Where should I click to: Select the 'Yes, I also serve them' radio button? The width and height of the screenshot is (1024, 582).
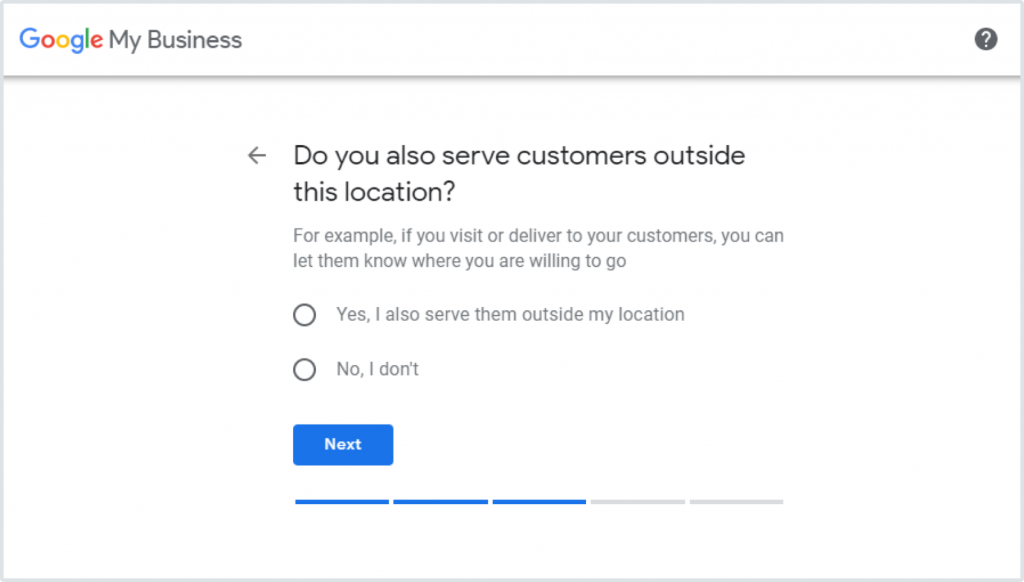(304, 315)
